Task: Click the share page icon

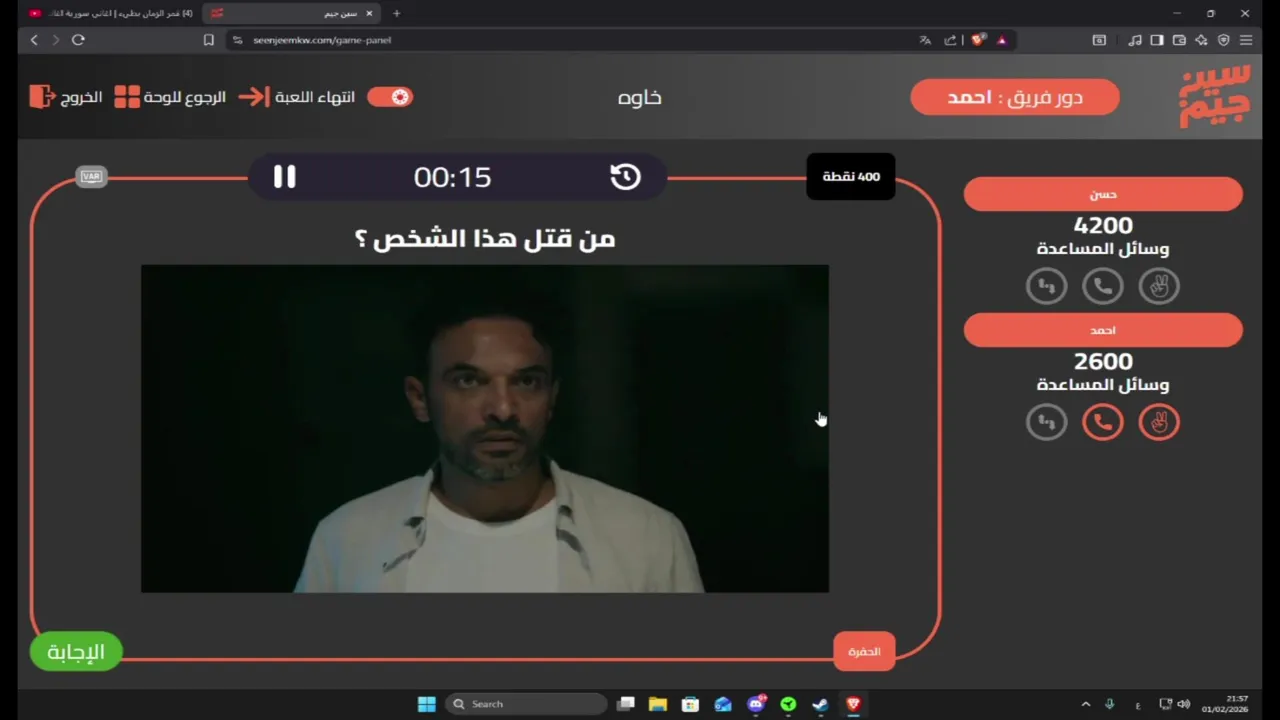Action: 950,40
